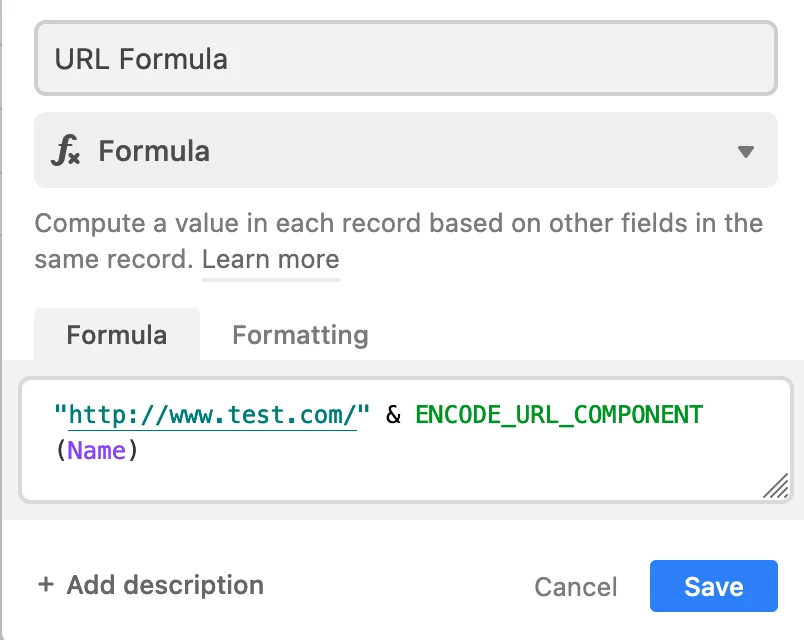Open the Learn more link
The width and height of the screenshot is (804, 640).
pos(271,259)
